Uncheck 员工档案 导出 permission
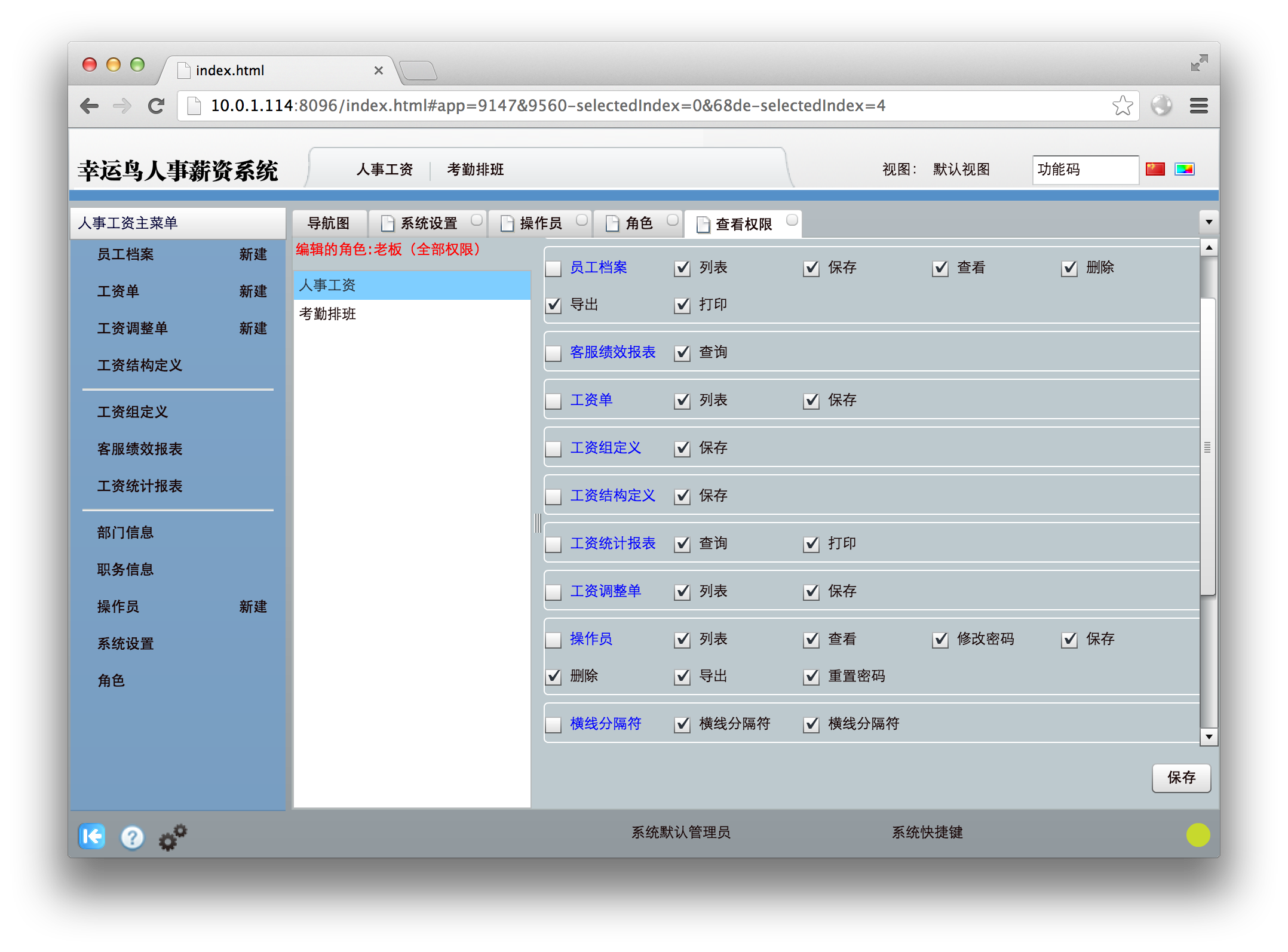 [554, 305]
